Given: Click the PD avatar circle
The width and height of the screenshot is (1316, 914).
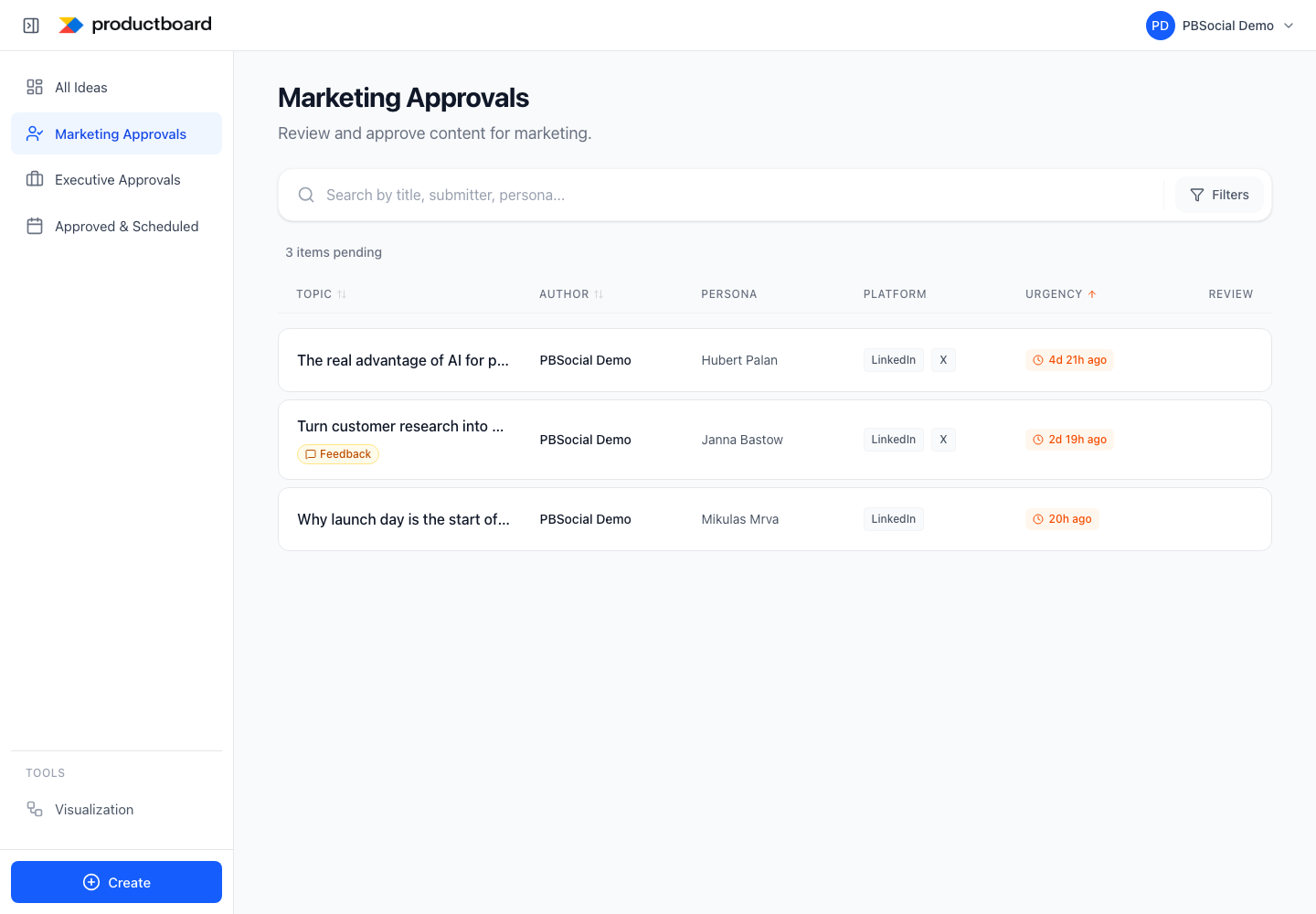Looking at the screenshot, I should click(1160, 26).
